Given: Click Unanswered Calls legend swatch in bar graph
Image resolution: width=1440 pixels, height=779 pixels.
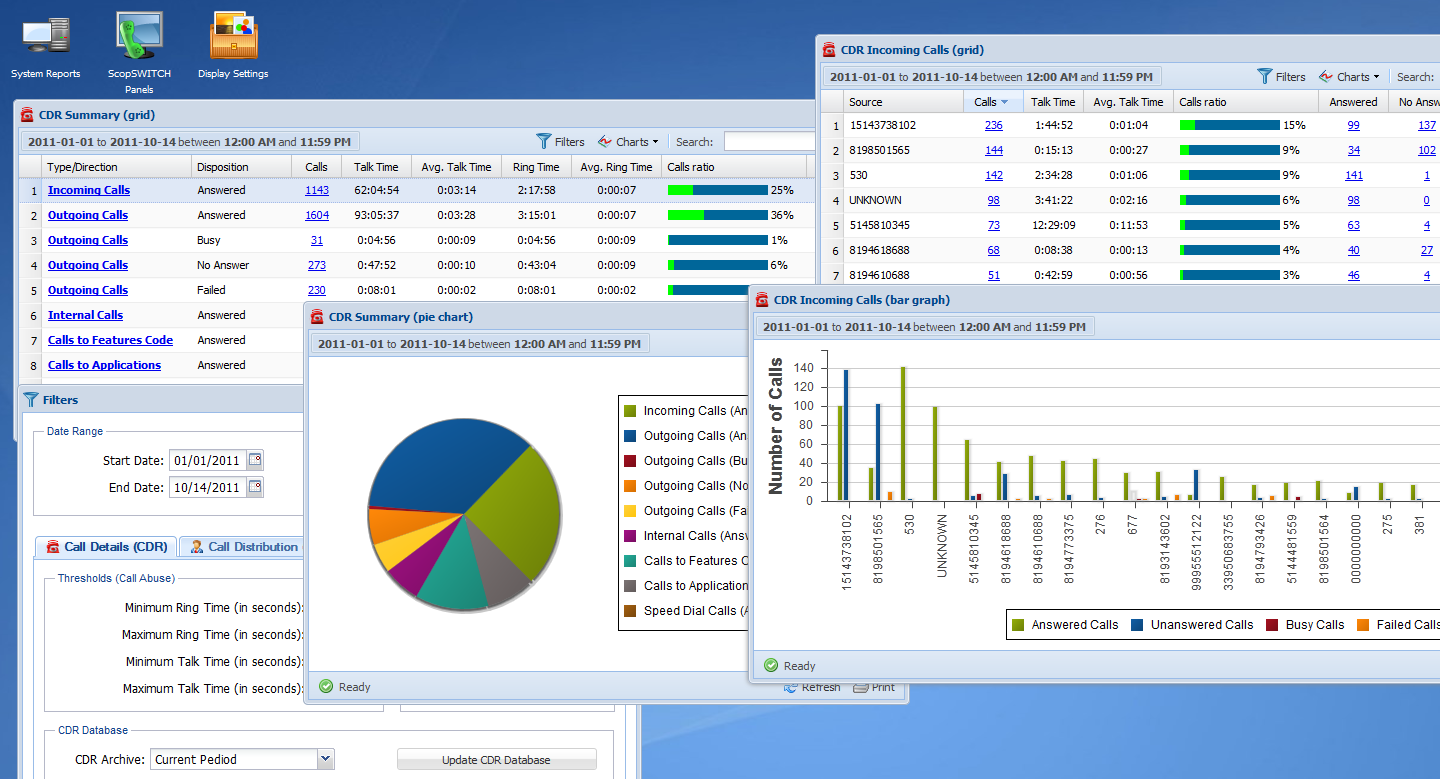Looking at the screenshot, I should (x=1137, y=625).
